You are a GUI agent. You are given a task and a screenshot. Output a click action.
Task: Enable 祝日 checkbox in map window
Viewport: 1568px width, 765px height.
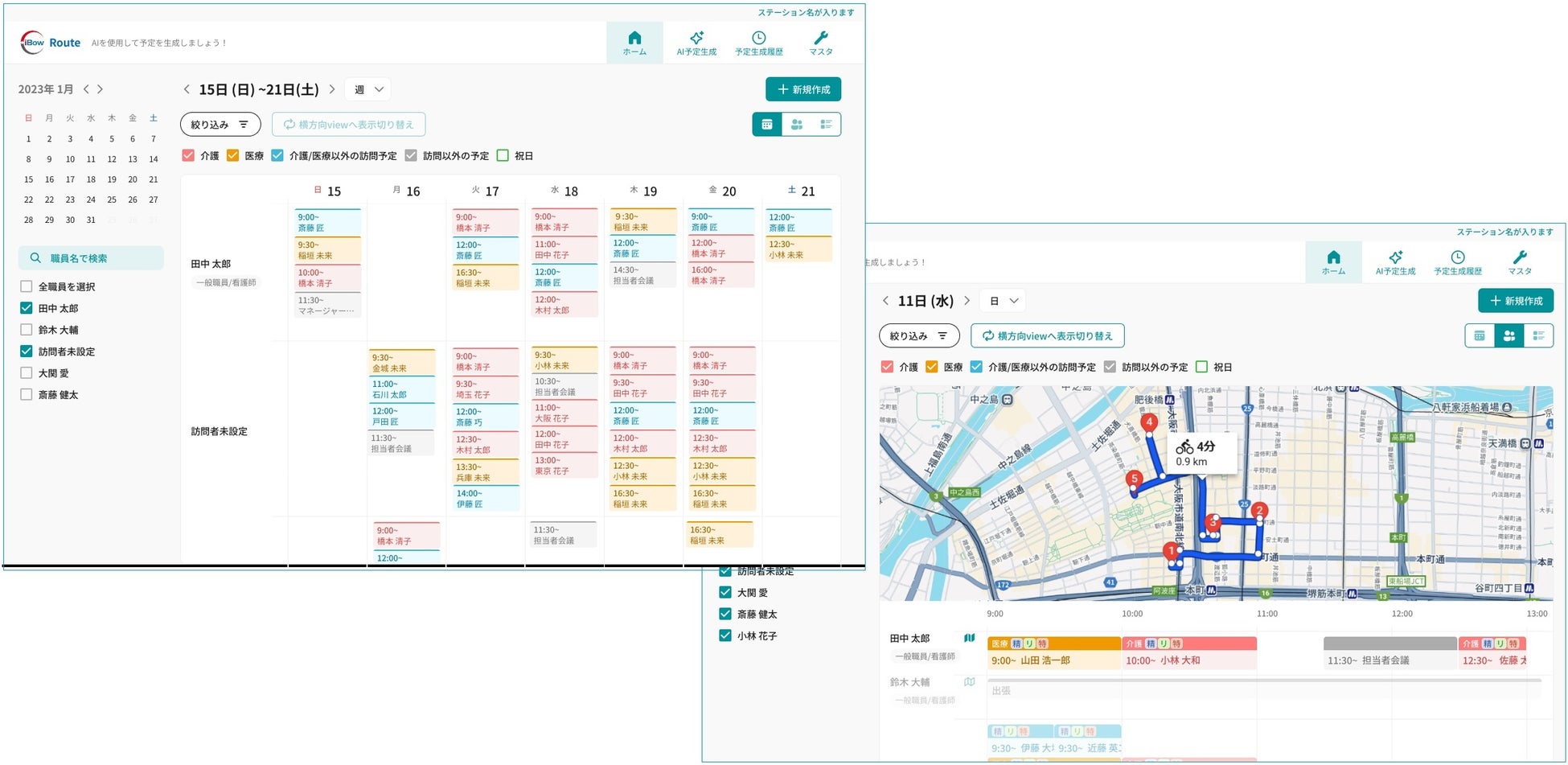point(1201,367)
